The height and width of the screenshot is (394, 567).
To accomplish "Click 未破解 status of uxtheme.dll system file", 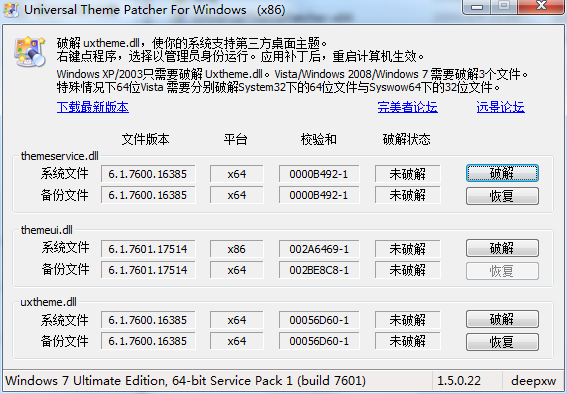I will click(408, 320).
